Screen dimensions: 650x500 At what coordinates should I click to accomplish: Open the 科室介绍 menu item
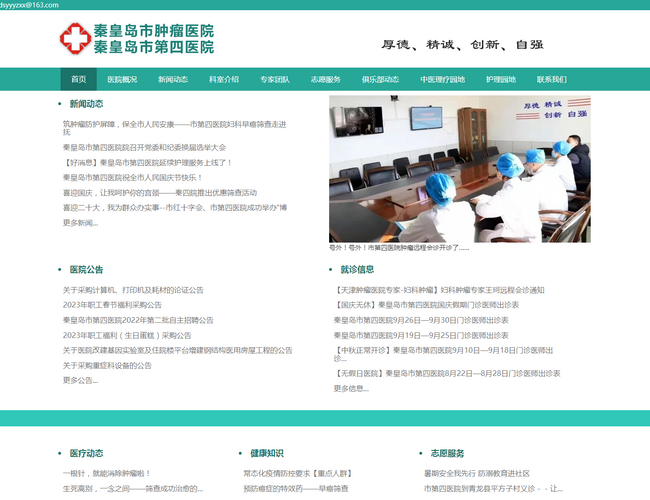pos(224,79)
